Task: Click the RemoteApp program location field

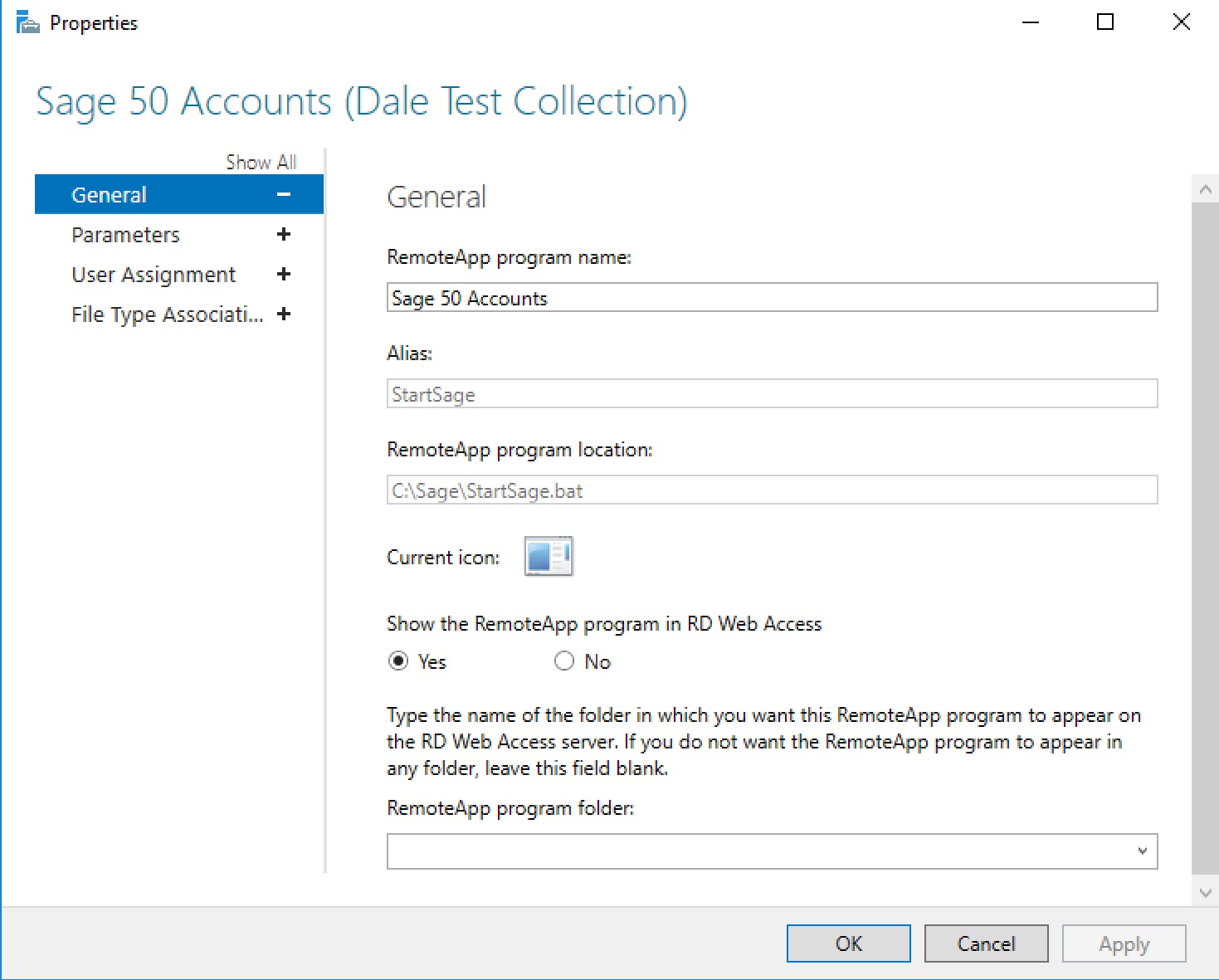Action: click(x=773, y=490)
